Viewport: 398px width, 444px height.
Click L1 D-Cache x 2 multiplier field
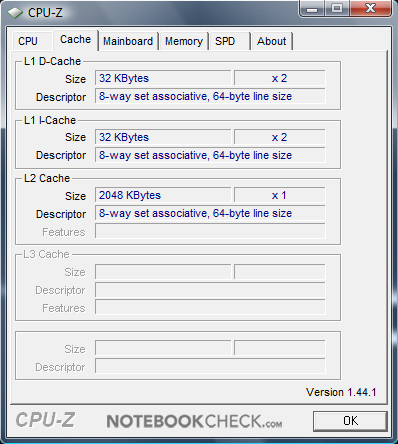click(x=279, y=78)
